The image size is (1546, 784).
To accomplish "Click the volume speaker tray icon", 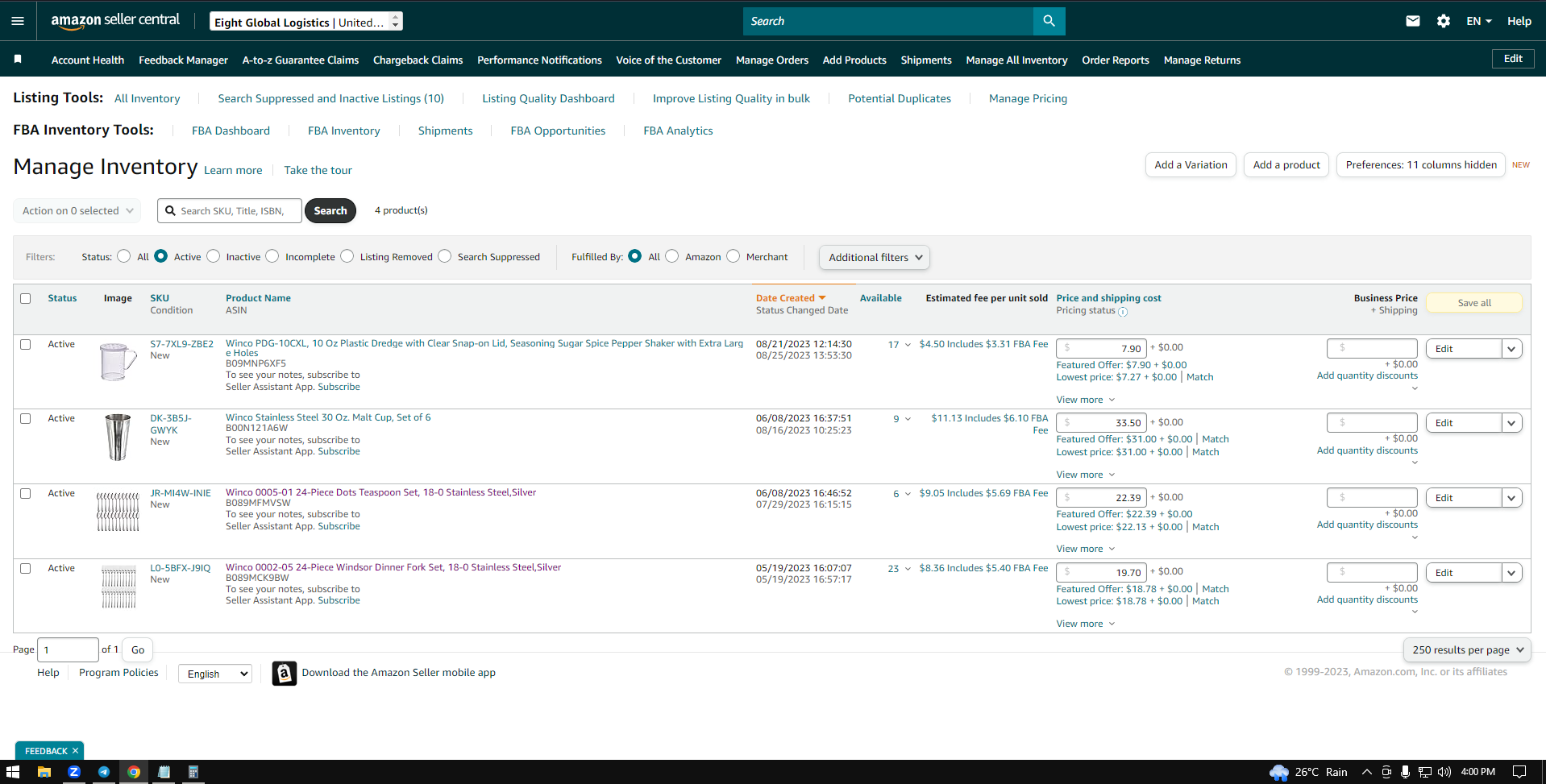I will pyautogui.click(x=1444, y=772).
